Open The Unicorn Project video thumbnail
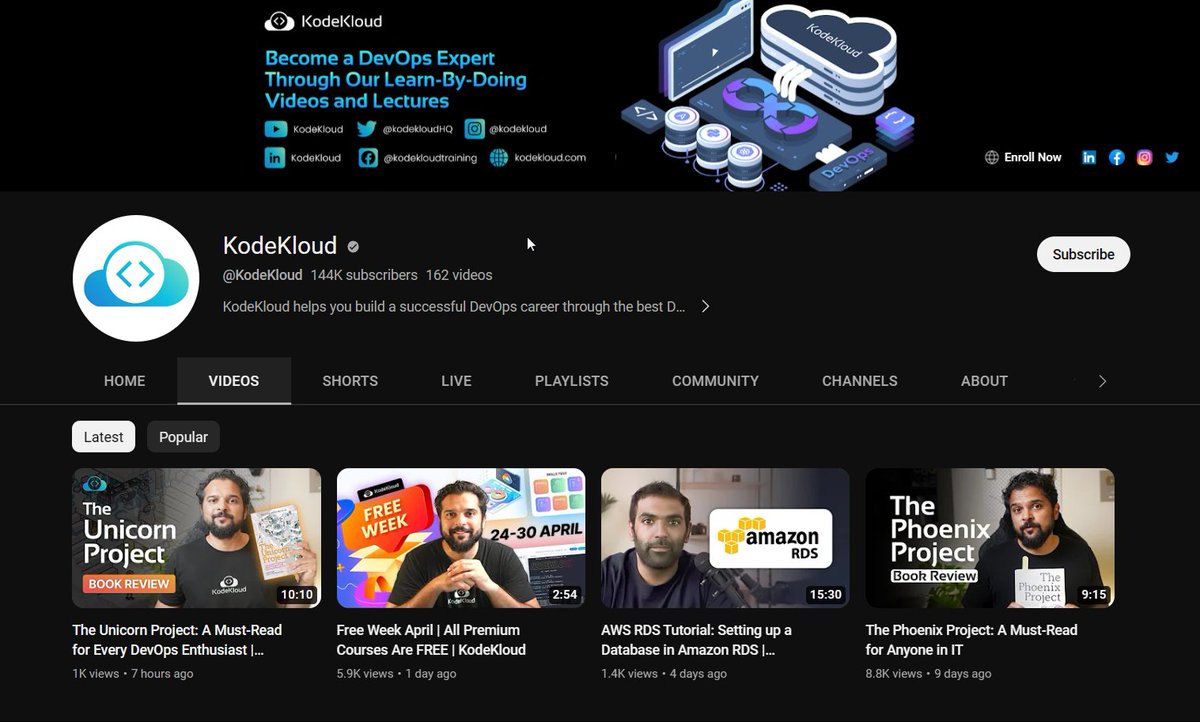 pyautogui.click(x=197, y=538)
